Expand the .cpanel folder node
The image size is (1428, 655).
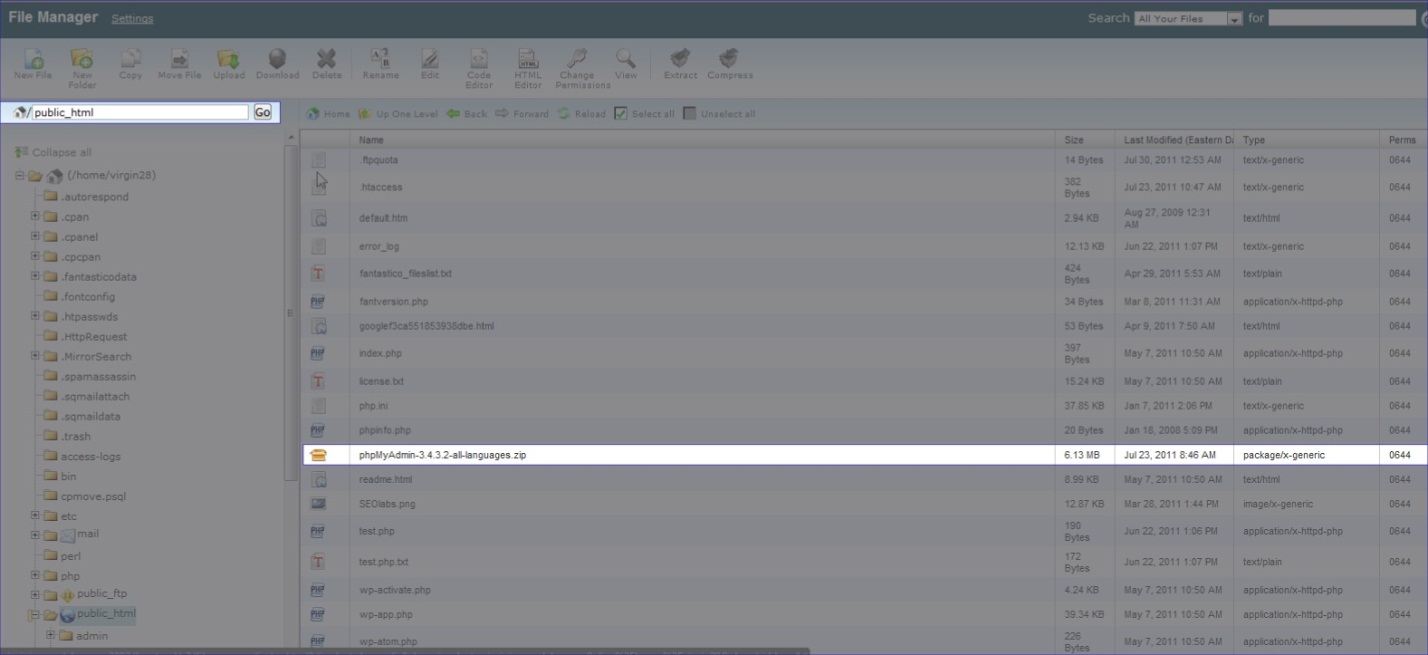click(x=35, y=237)
